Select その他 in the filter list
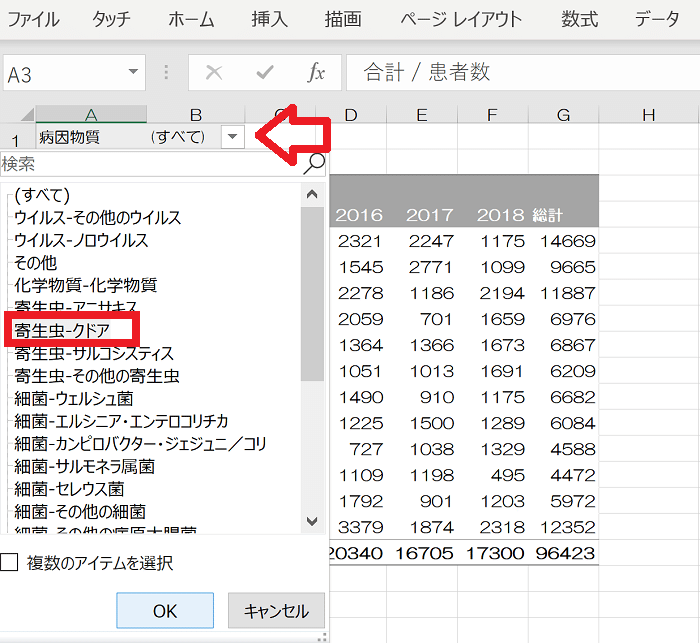The width and height of the screenshot is (700, 643). 35,263
